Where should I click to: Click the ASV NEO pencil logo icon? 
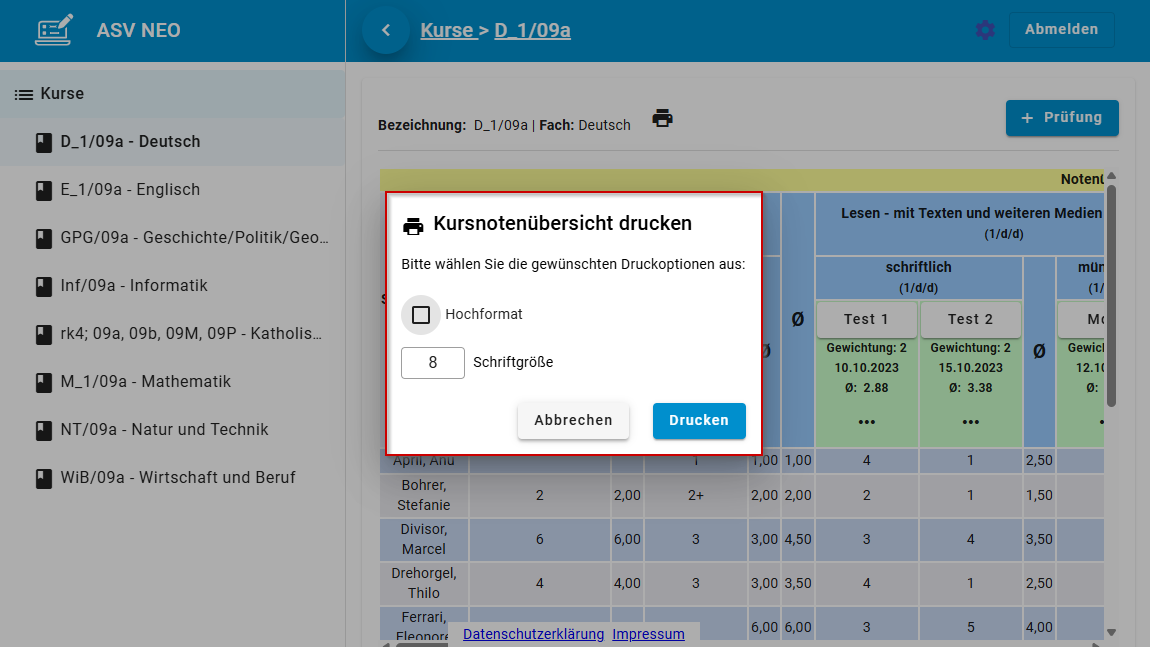click(x=54, y=30)
